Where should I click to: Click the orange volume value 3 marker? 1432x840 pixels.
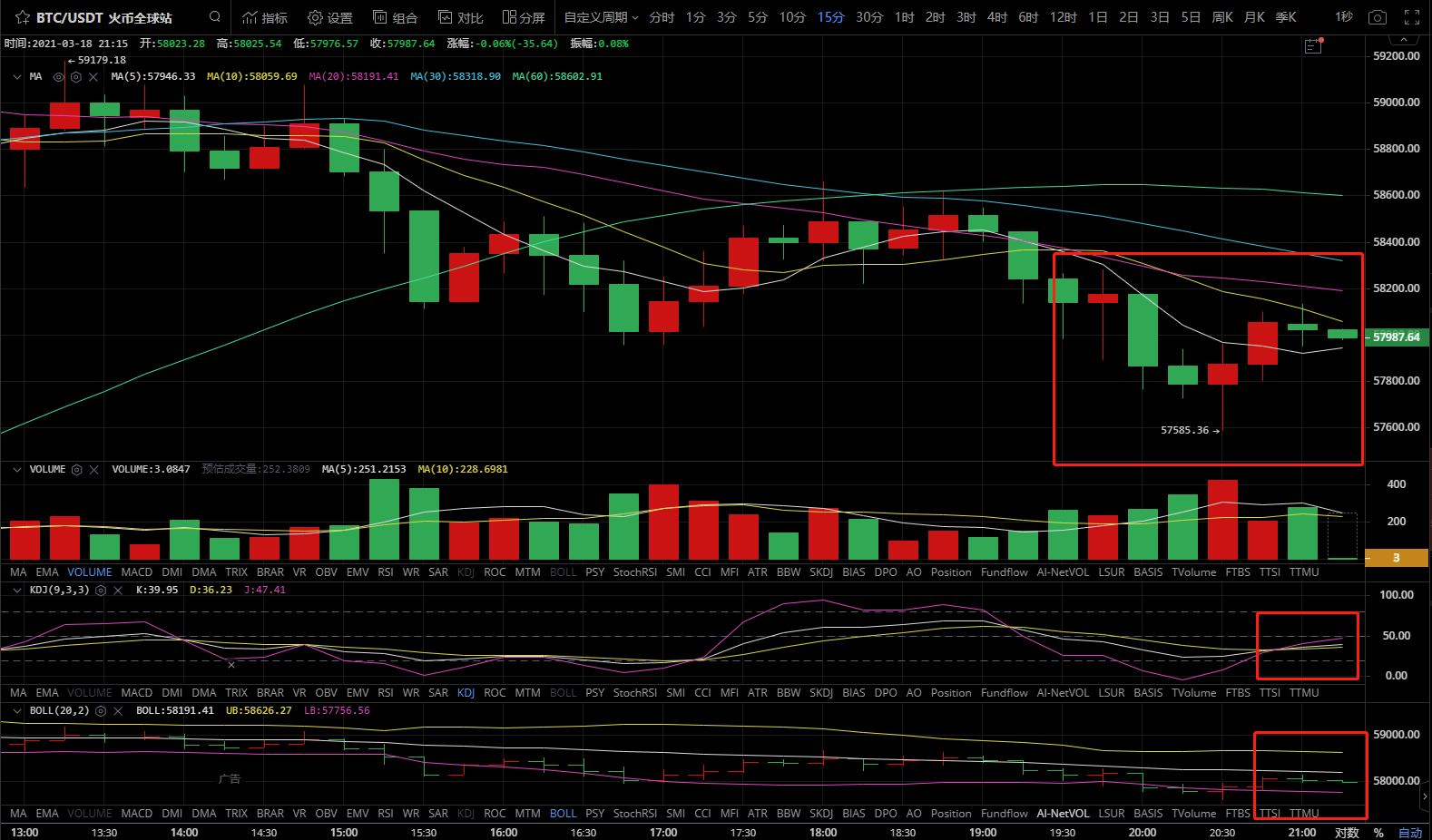pos(1397,558)
